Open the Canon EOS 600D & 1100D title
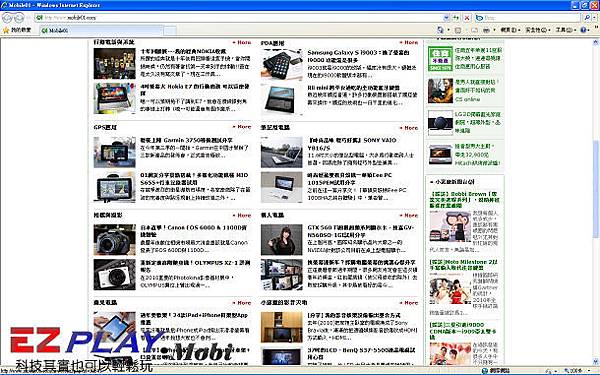This screenshot has width=600, height=375. pyautogui.click(x=193, y=231)
